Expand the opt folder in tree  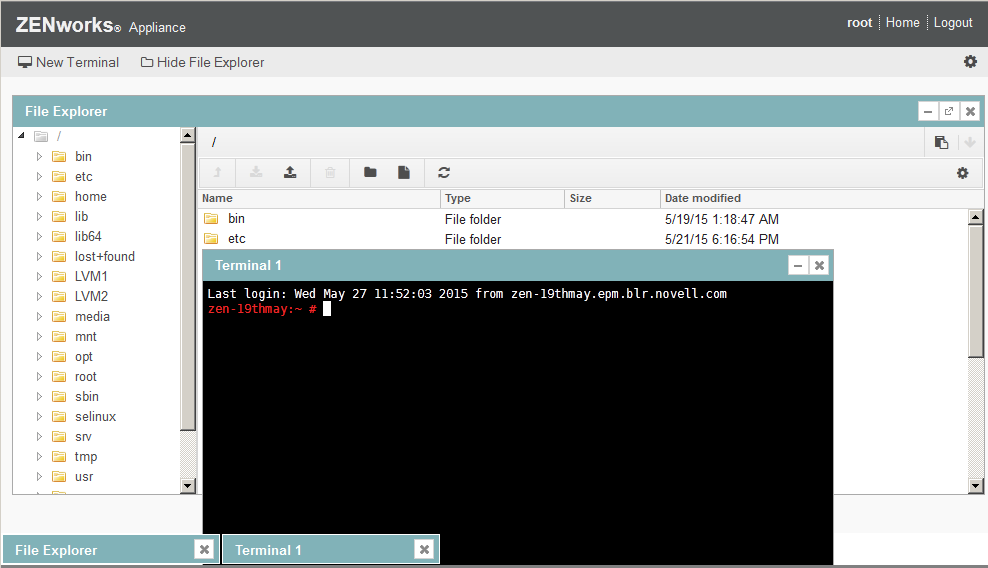coord(39,356)
